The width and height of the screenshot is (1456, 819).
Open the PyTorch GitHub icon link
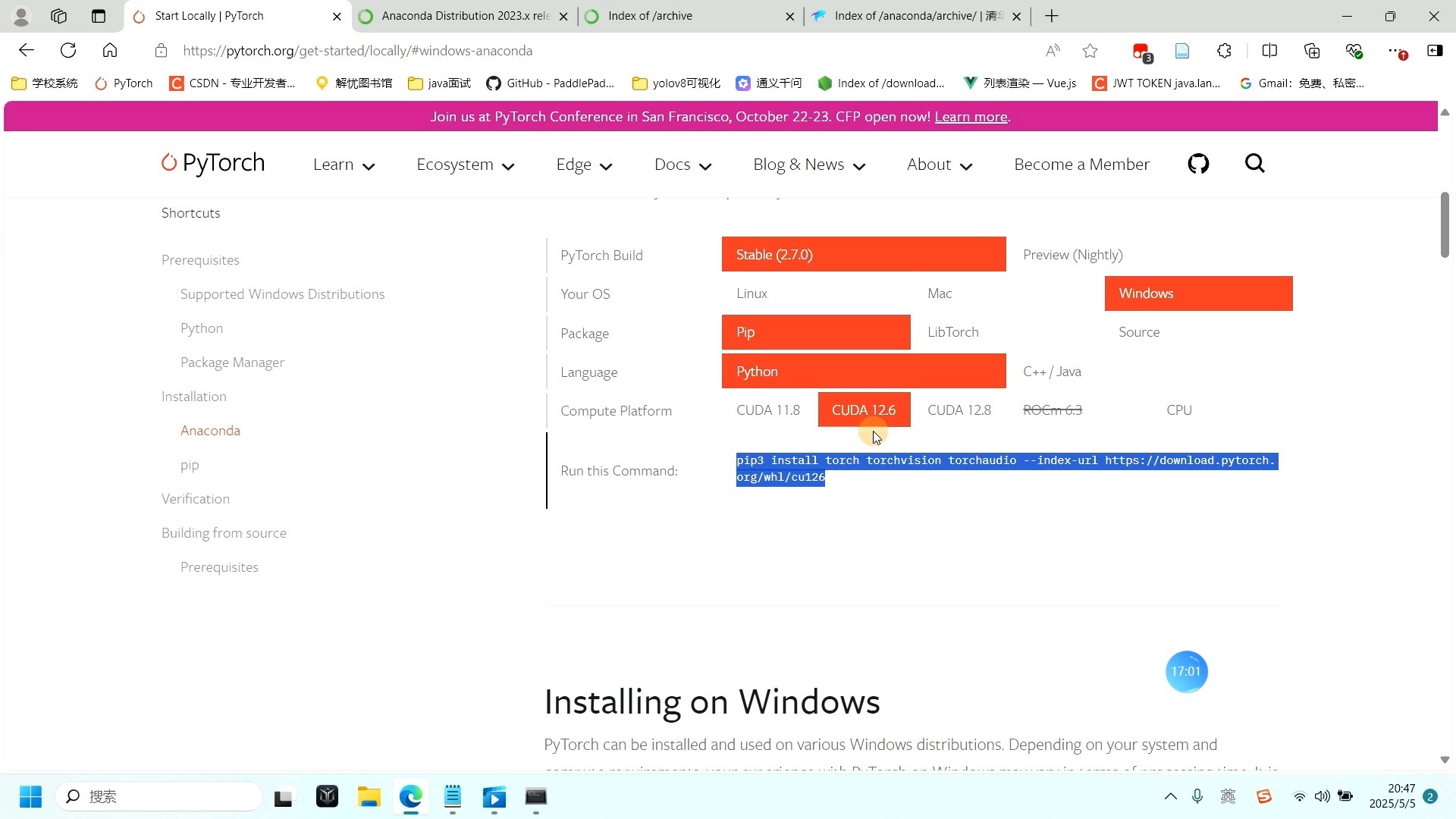[1198, 164]
